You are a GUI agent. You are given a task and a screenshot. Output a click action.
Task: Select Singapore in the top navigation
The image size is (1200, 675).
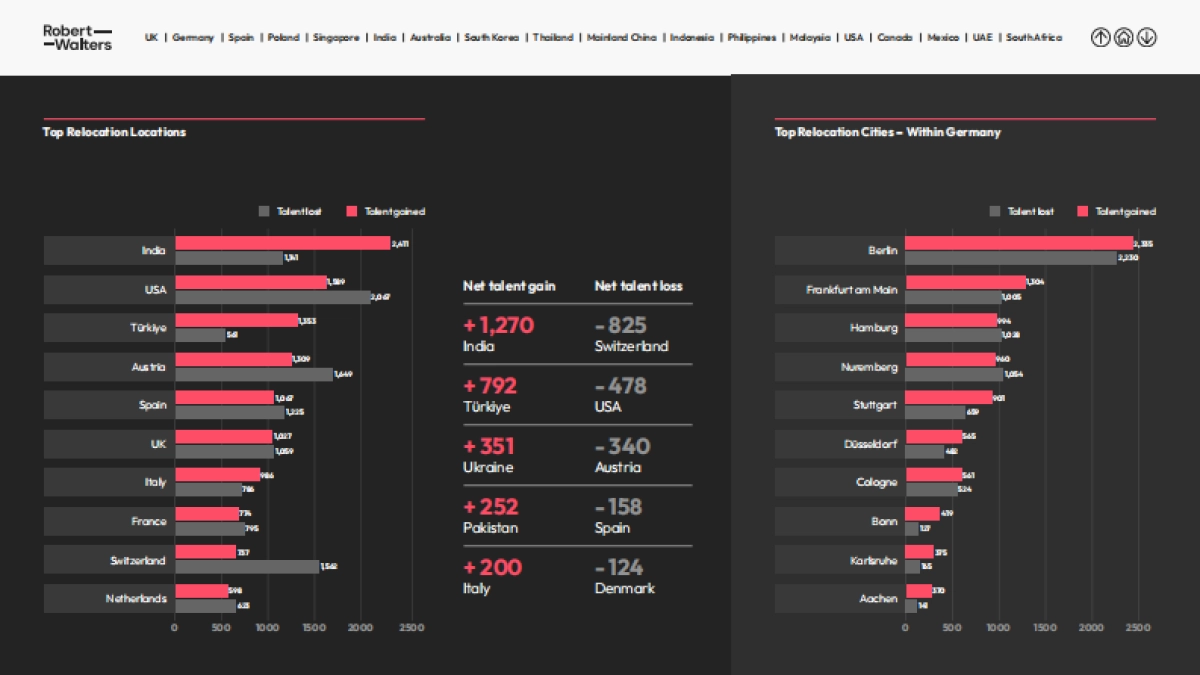point(336,38)
